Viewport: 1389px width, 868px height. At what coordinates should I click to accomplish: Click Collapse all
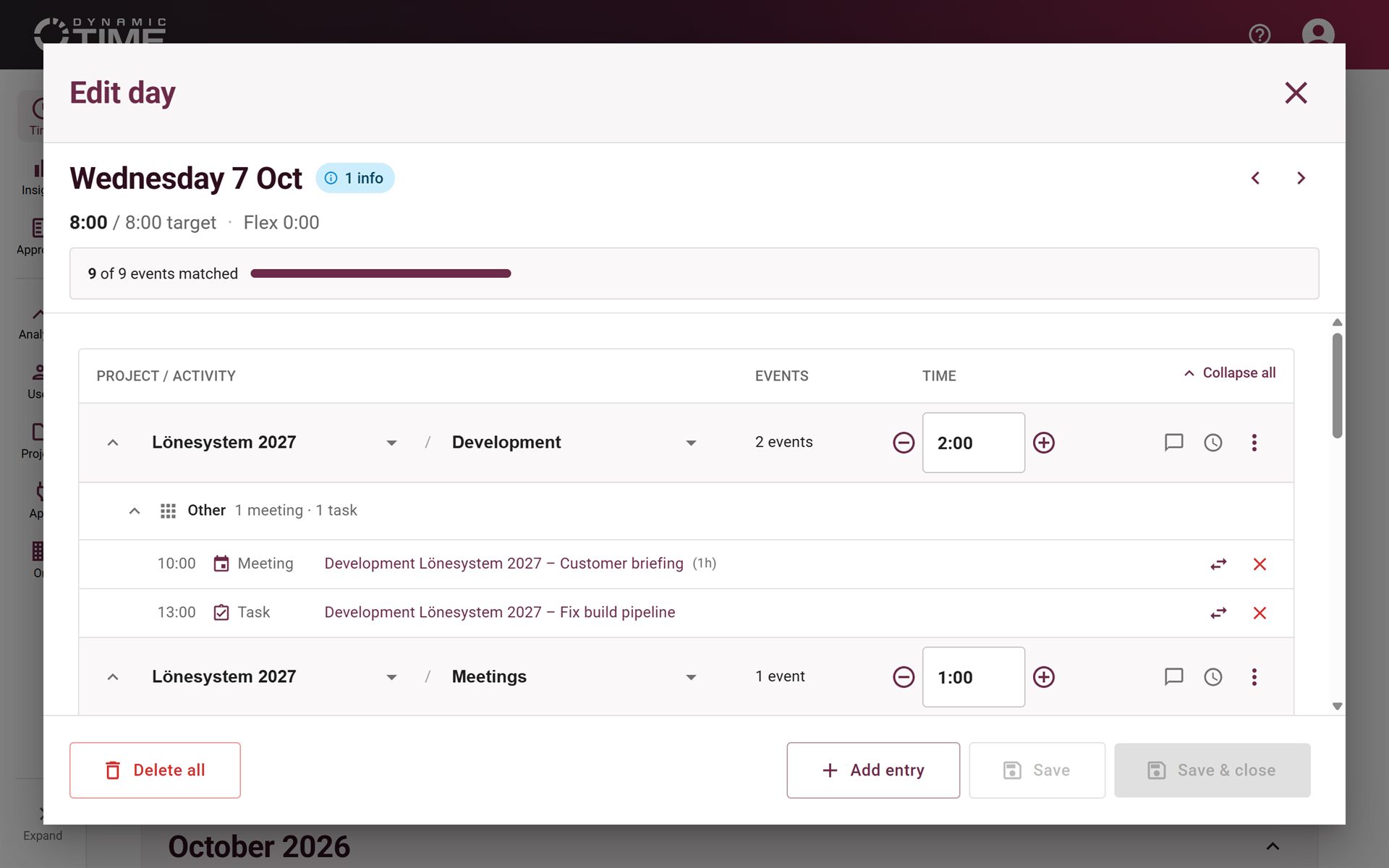[x=1229, y=373]
